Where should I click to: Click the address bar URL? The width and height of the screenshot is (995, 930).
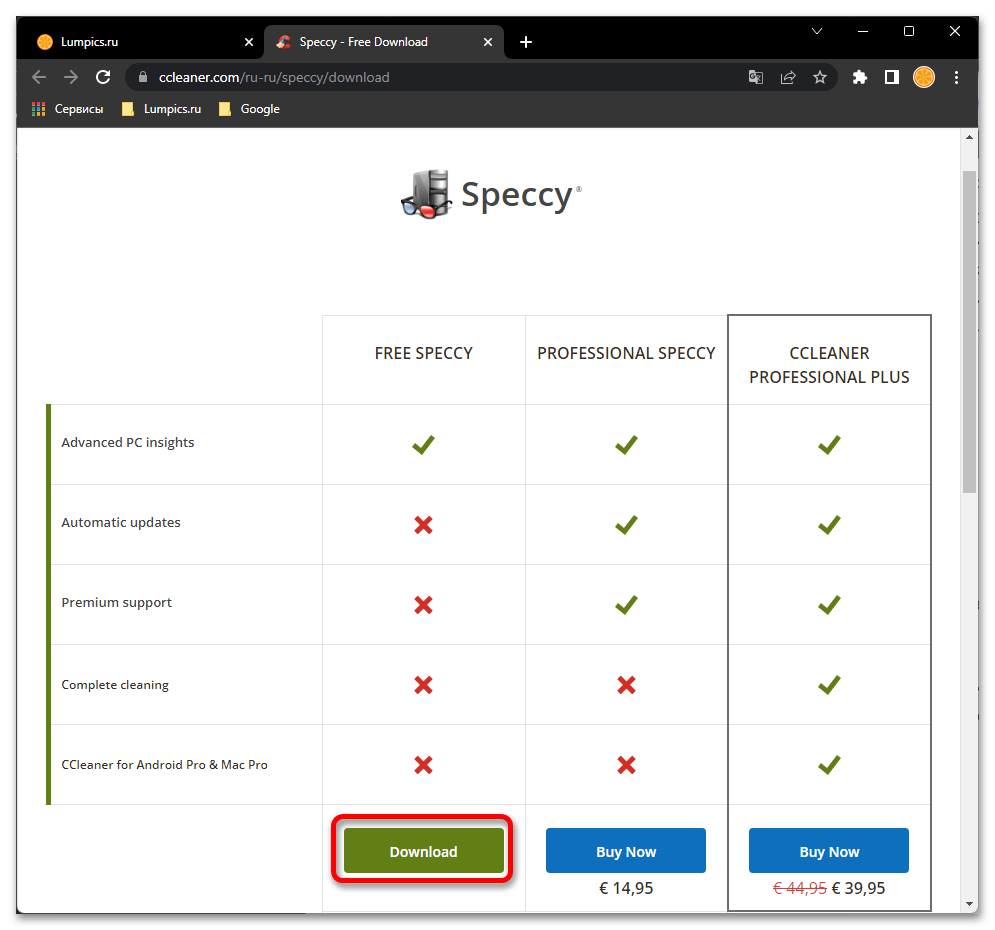coord(273,77)
